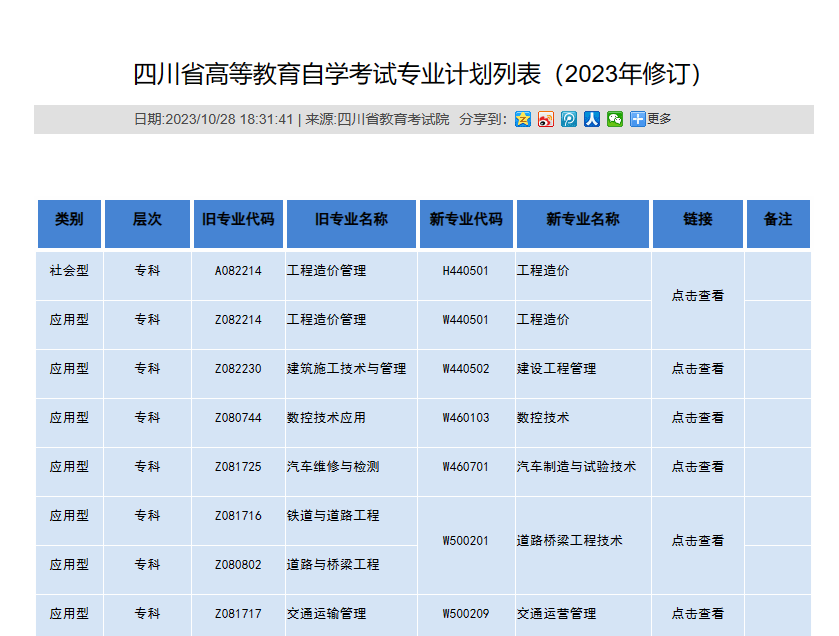
Task: Share page to Tencent Weibo
Action: [x=569, y=119]
